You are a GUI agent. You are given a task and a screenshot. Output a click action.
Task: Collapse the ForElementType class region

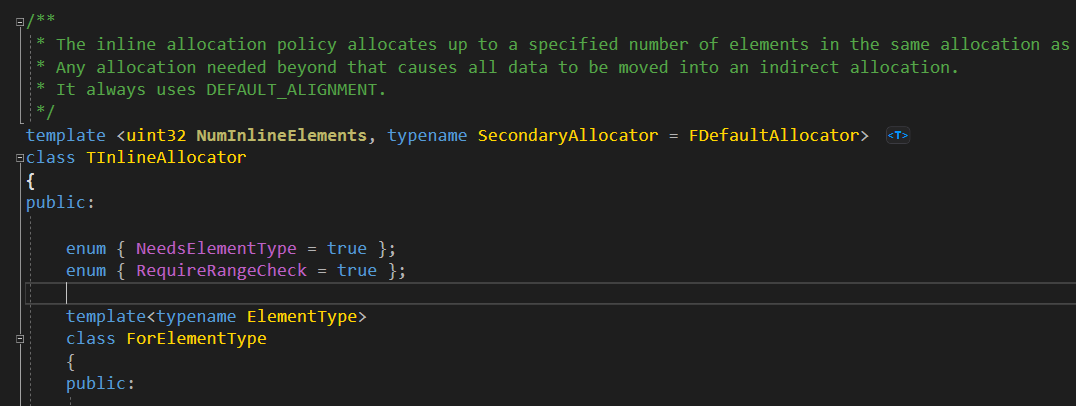[x=19, y=339]
